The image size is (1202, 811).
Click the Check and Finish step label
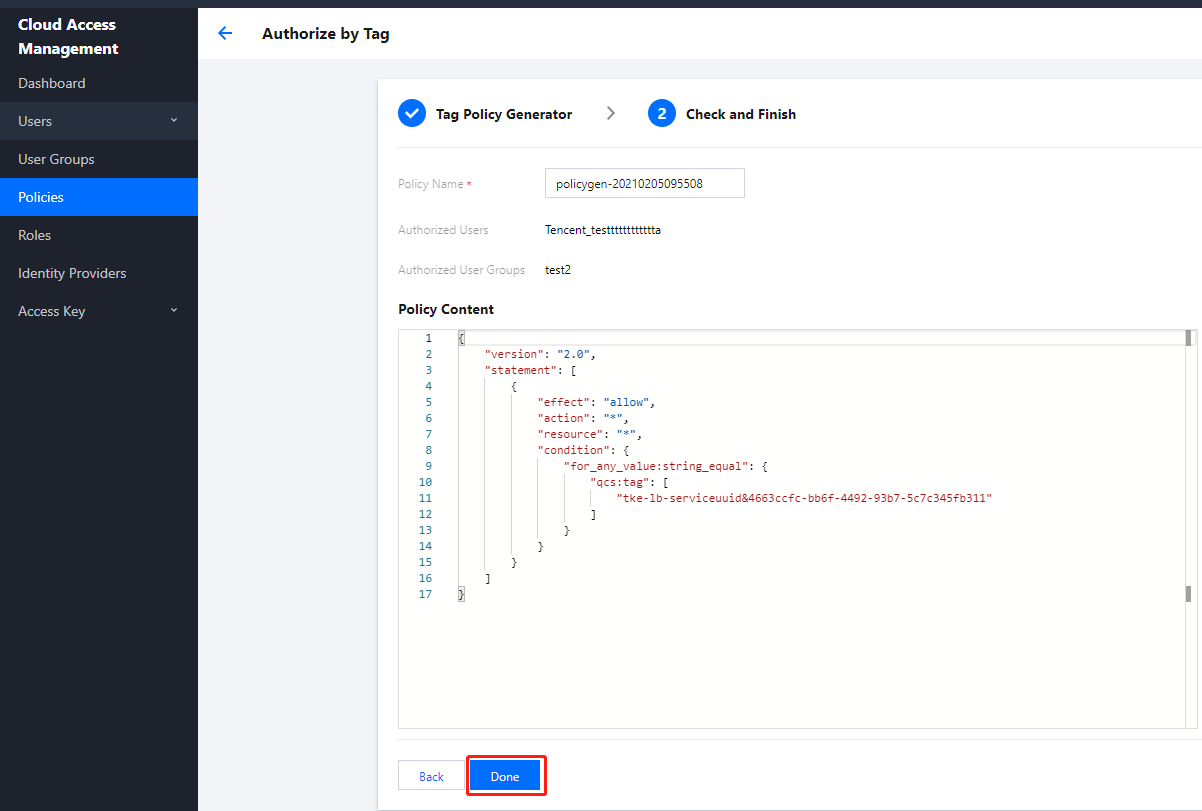pyautogui.click(x=741, y=114)
